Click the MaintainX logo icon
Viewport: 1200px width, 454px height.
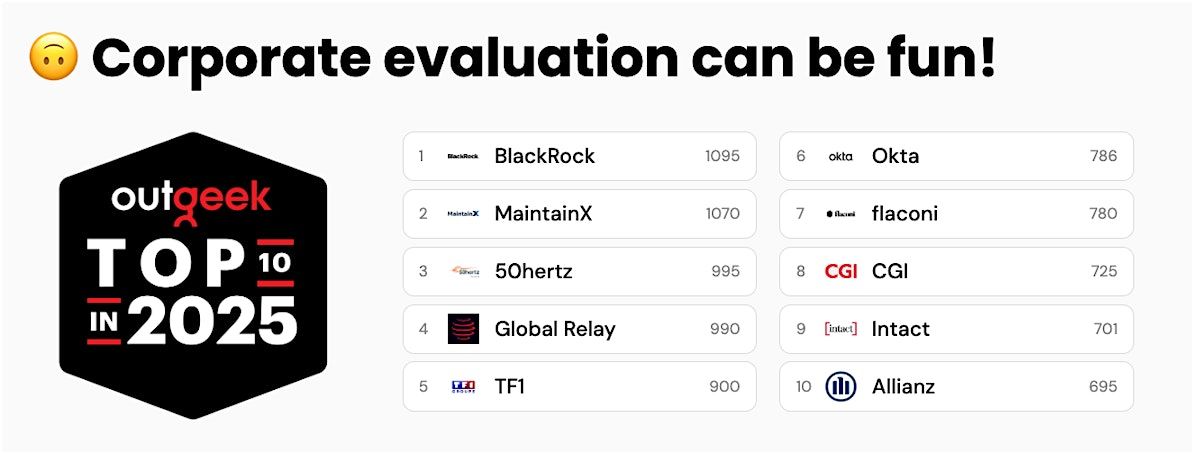pyautogui.click(x=463, y=214)
